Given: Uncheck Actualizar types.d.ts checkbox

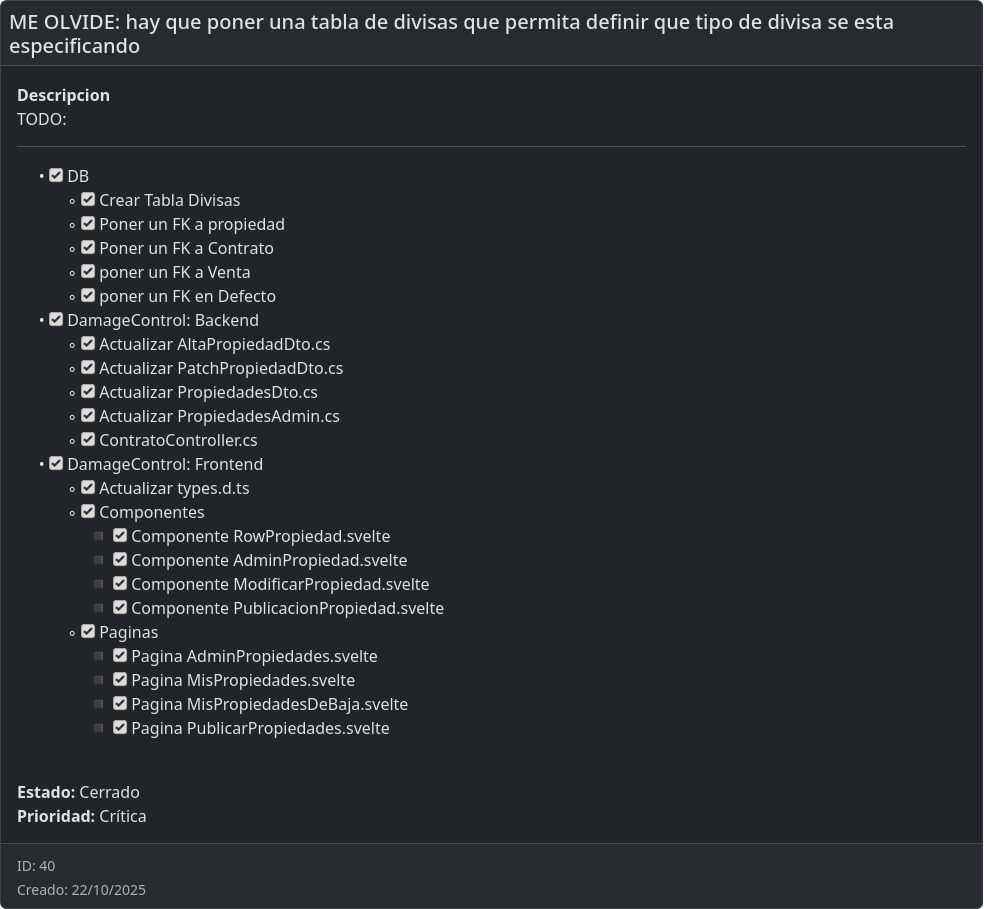Looking at the screenshot, I should coord(88,487).
